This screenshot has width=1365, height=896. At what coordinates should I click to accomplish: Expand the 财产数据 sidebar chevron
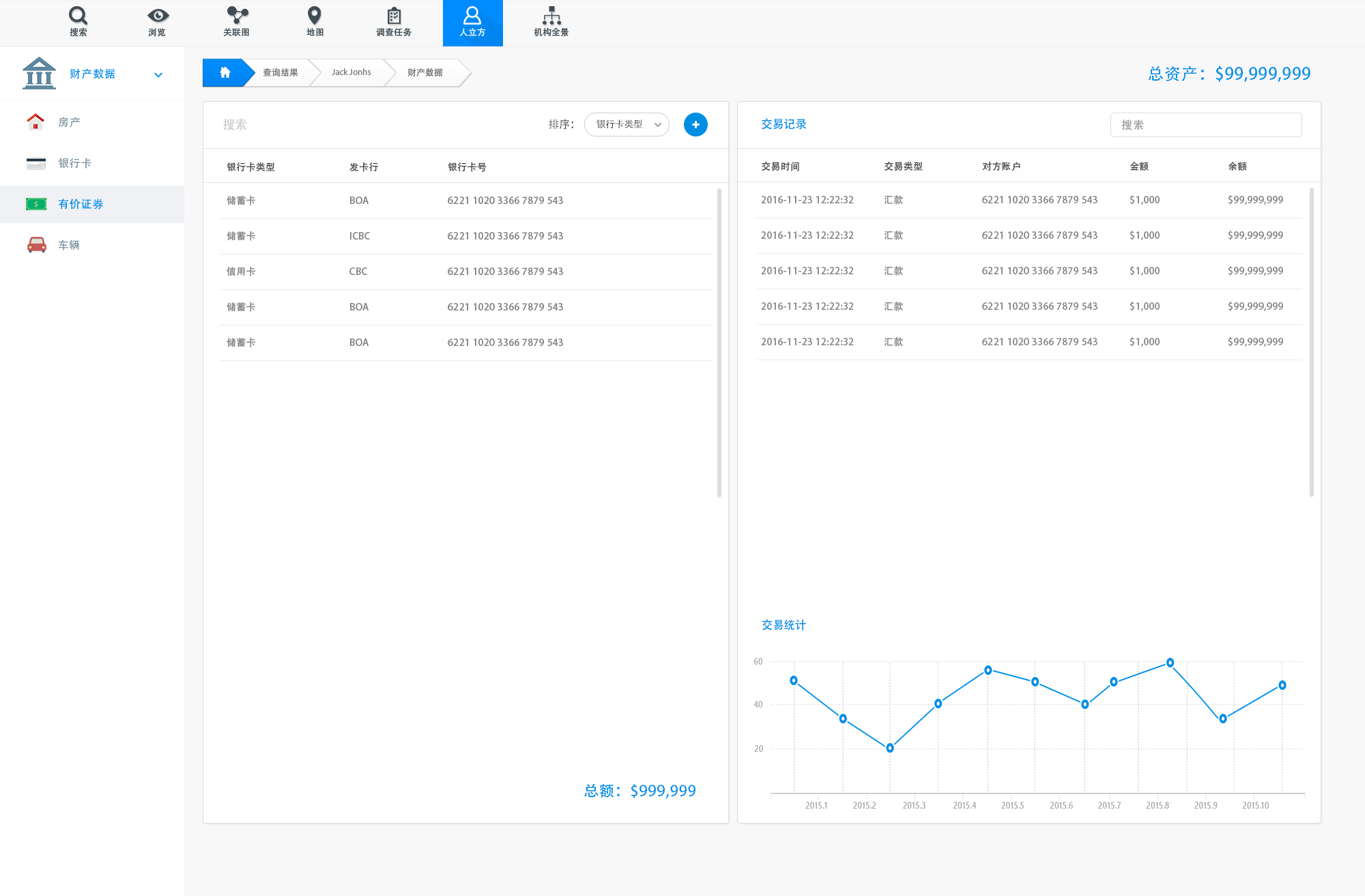click(158, 75)
